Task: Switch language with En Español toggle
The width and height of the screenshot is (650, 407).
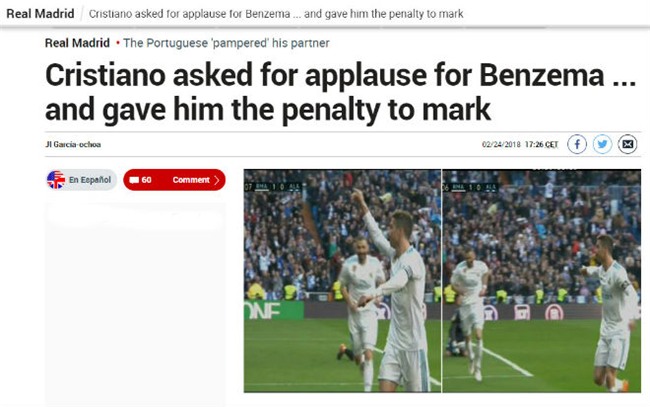Action: pos(82,180)
